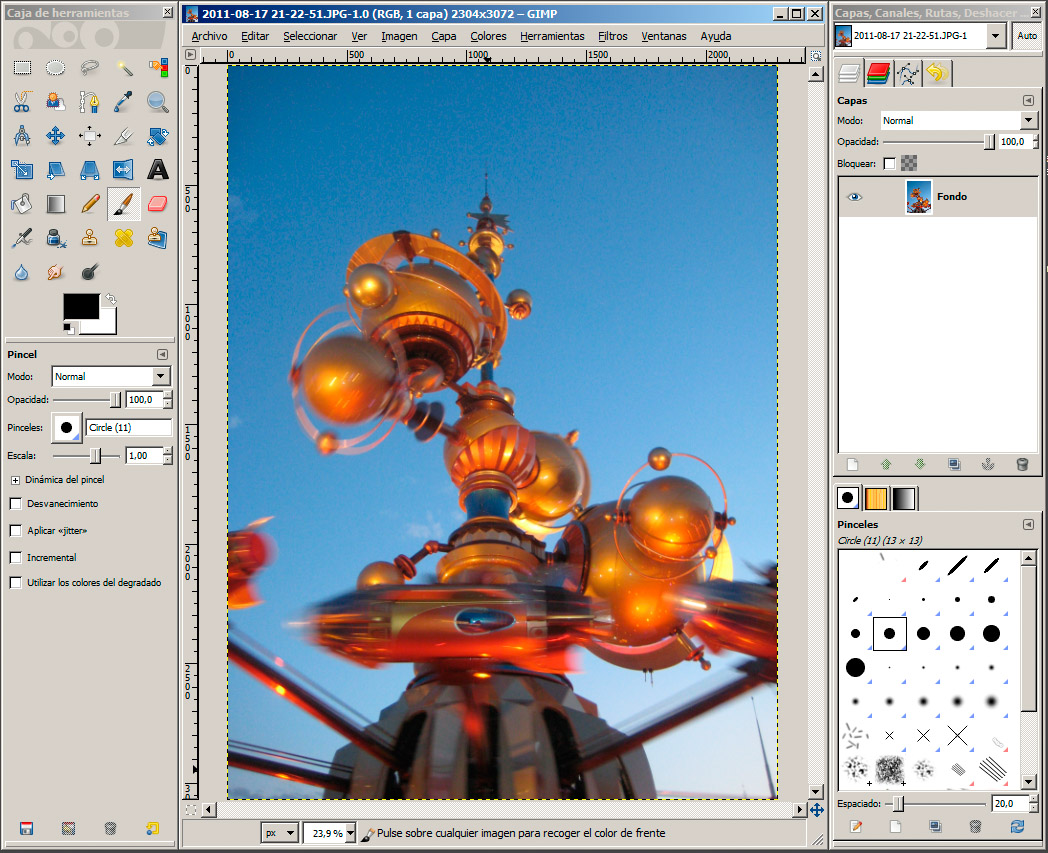Select the Pencil tool
Screen dimensions: 1048x853
coord(90,204)
